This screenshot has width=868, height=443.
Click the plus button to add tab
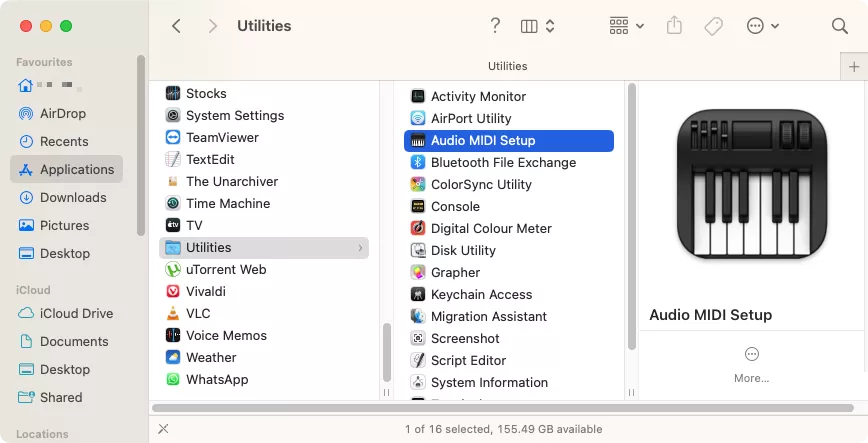click(853, 66)
